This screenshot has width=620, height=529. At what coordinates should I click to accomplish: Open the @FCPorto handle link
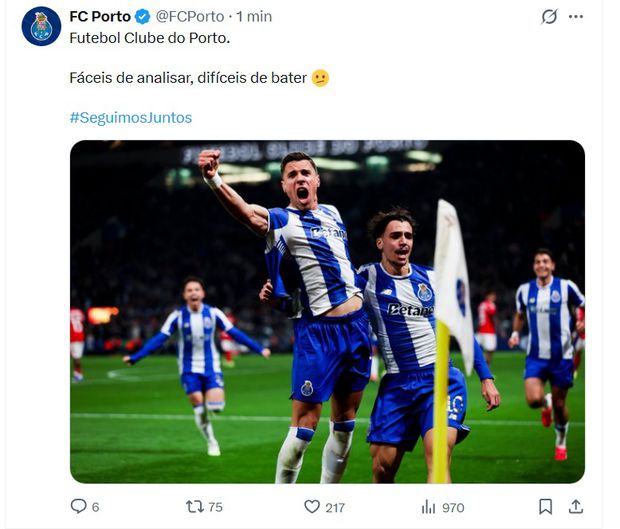coord(190,17)
